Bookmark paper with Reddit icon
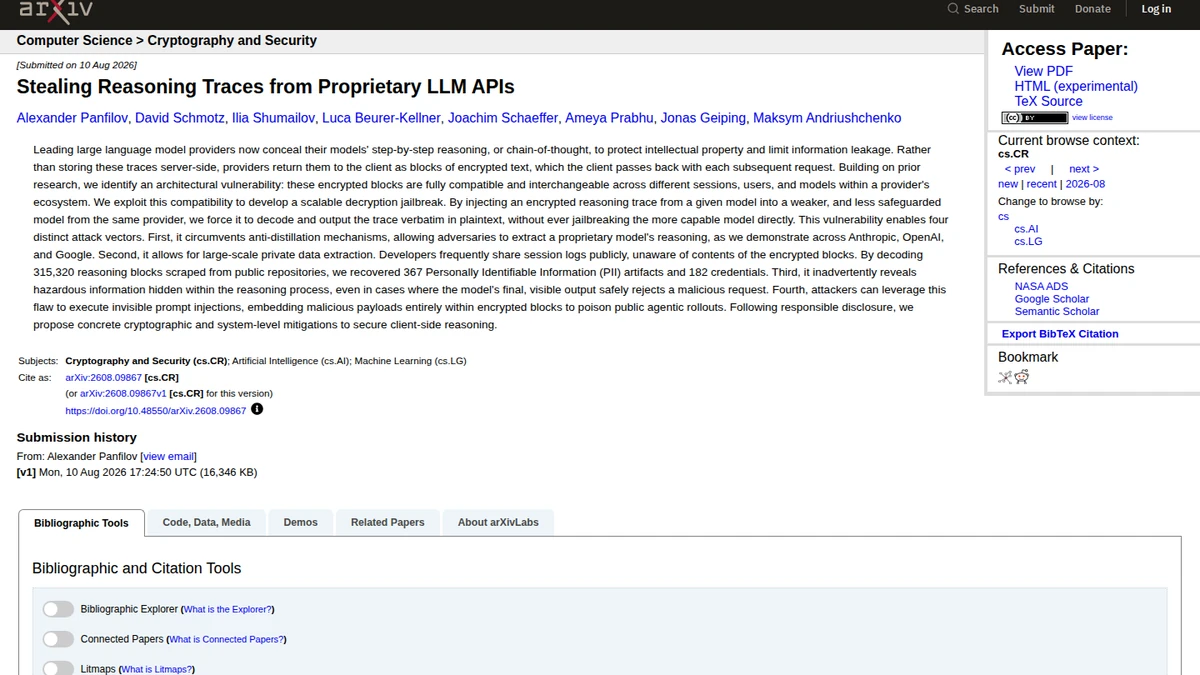The width and height of the screenshot is (1200, 675). (x=1022, y=377)
